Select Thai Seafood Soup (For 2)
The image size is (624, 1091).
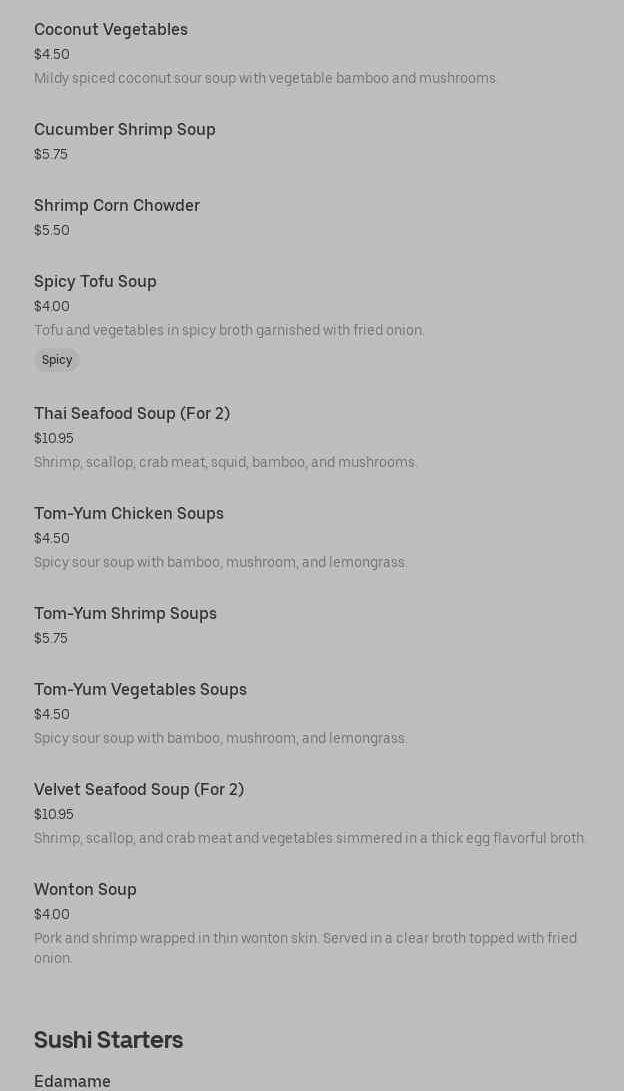132,414
